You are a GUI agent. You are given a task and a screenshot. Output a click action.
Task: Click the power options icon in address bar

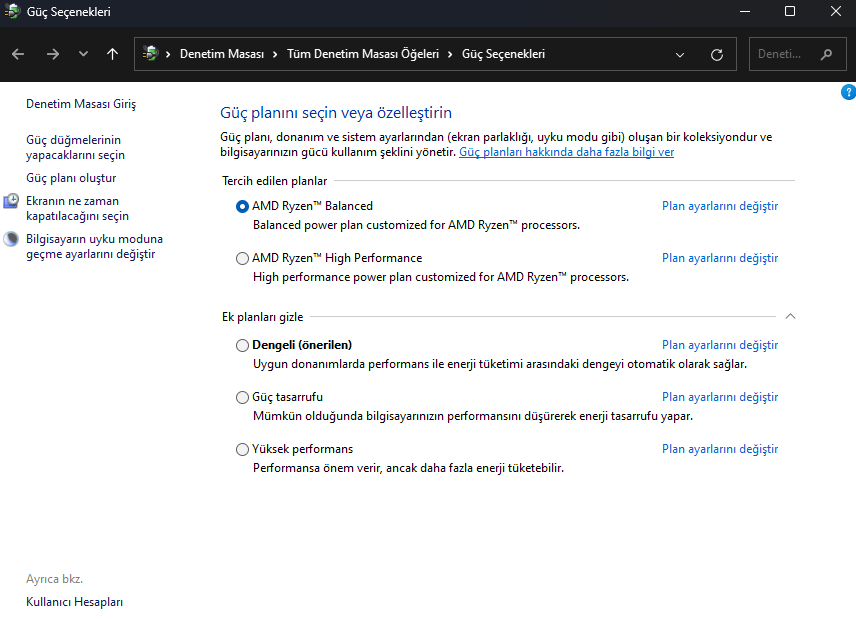pos(150,53)
